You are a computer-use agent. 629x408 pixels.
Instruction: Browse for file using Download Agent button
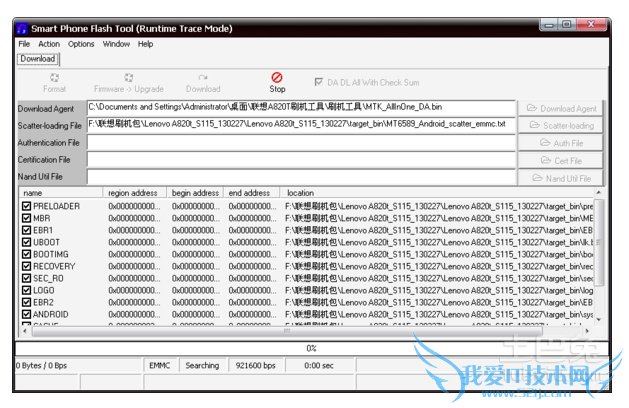coord(561,108)
